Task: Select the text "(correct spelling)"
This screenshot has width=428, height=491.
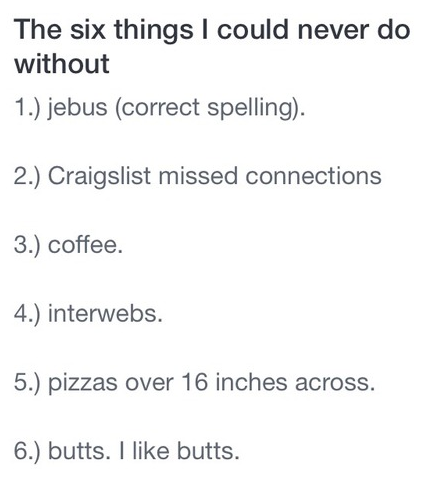Action: coord(208,108)
